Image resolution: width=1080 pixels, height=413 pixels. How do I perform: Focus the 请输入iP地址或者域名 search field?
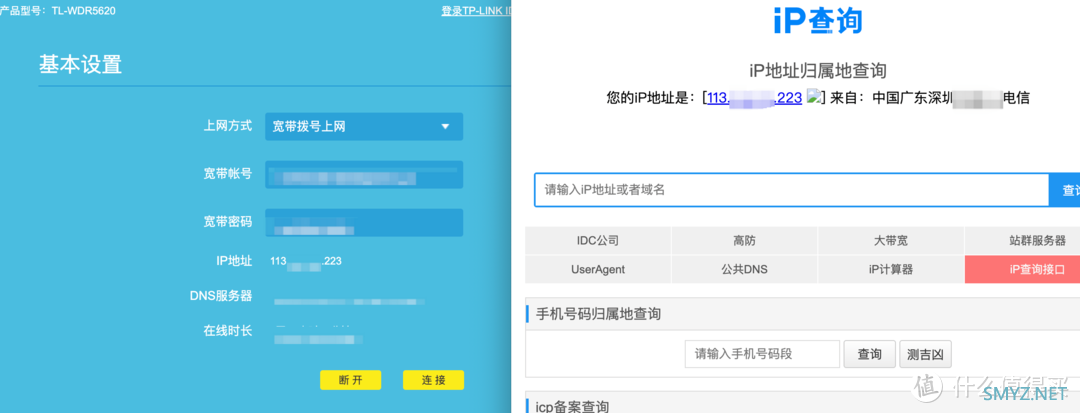click(x=791, y=189)
